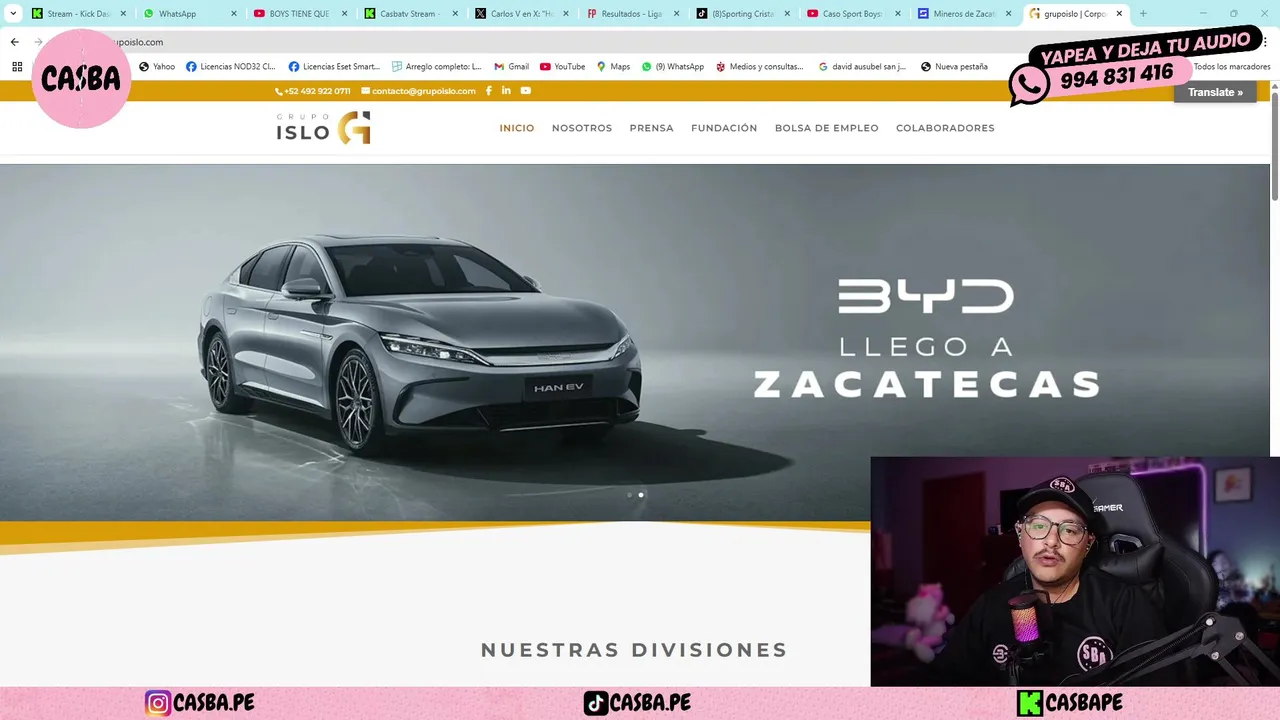This screenshot has height=720, width=1280.
Task: Open the PRENSA menu item
Action: pyautogui.click(x=651, y=128)
